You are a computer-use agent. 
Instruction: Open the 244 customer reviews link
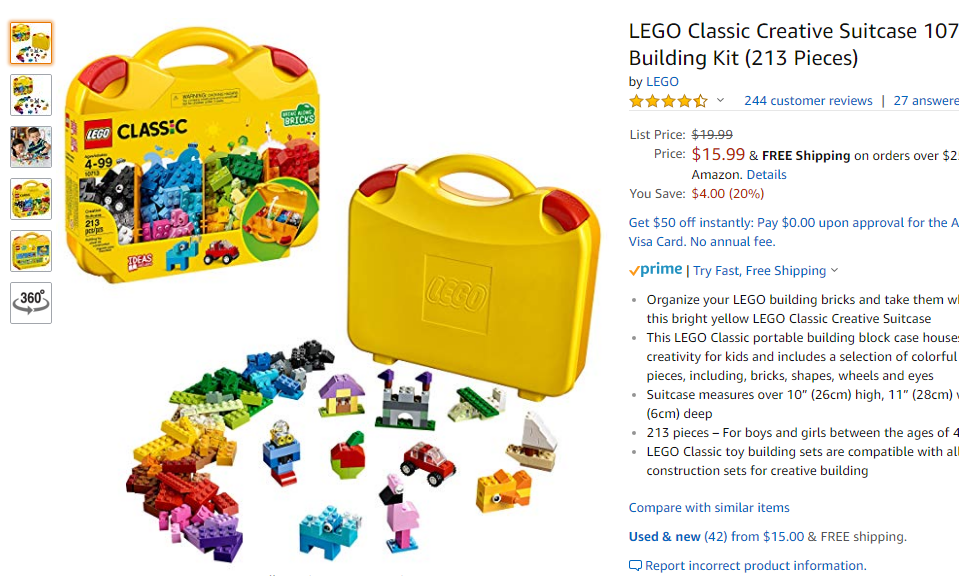click(x=808, y=100)
